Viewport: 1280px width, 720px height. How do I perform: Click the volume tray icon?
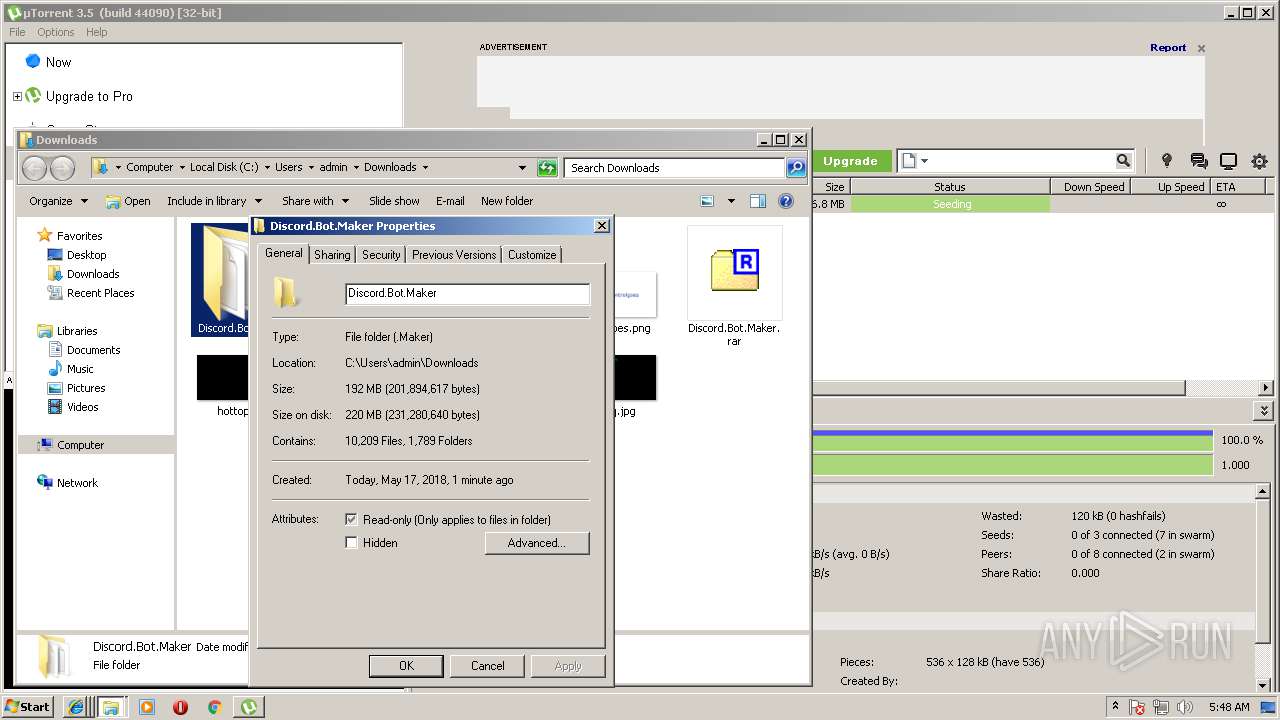pos(1184,707)
